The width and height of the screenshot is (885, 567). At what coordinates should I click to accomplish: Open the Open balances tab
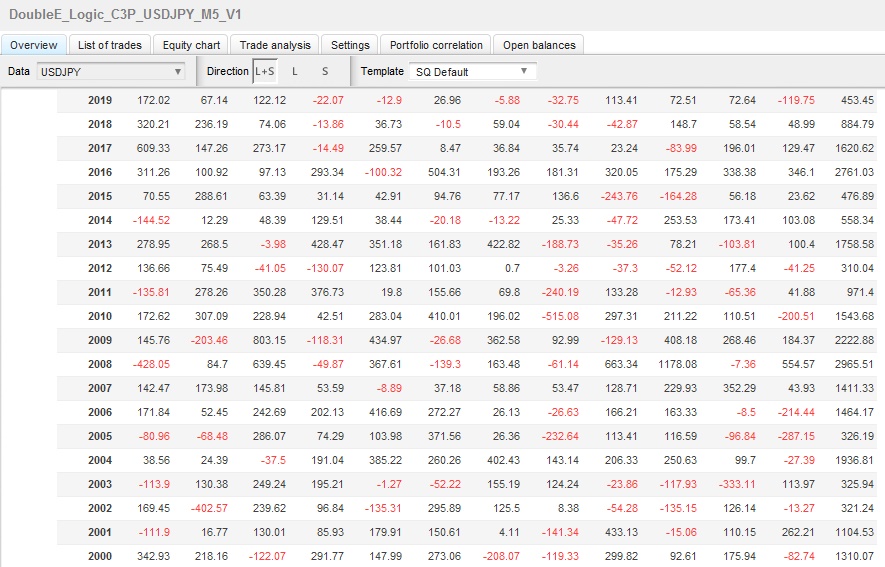click(539, 45)
